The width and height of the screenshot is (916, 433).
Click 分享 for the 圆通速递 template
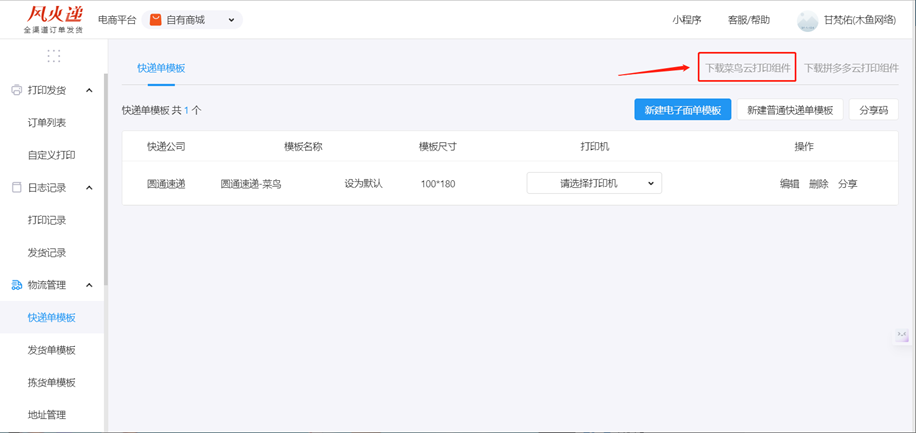pyautogui.click(x=848, y=183)
